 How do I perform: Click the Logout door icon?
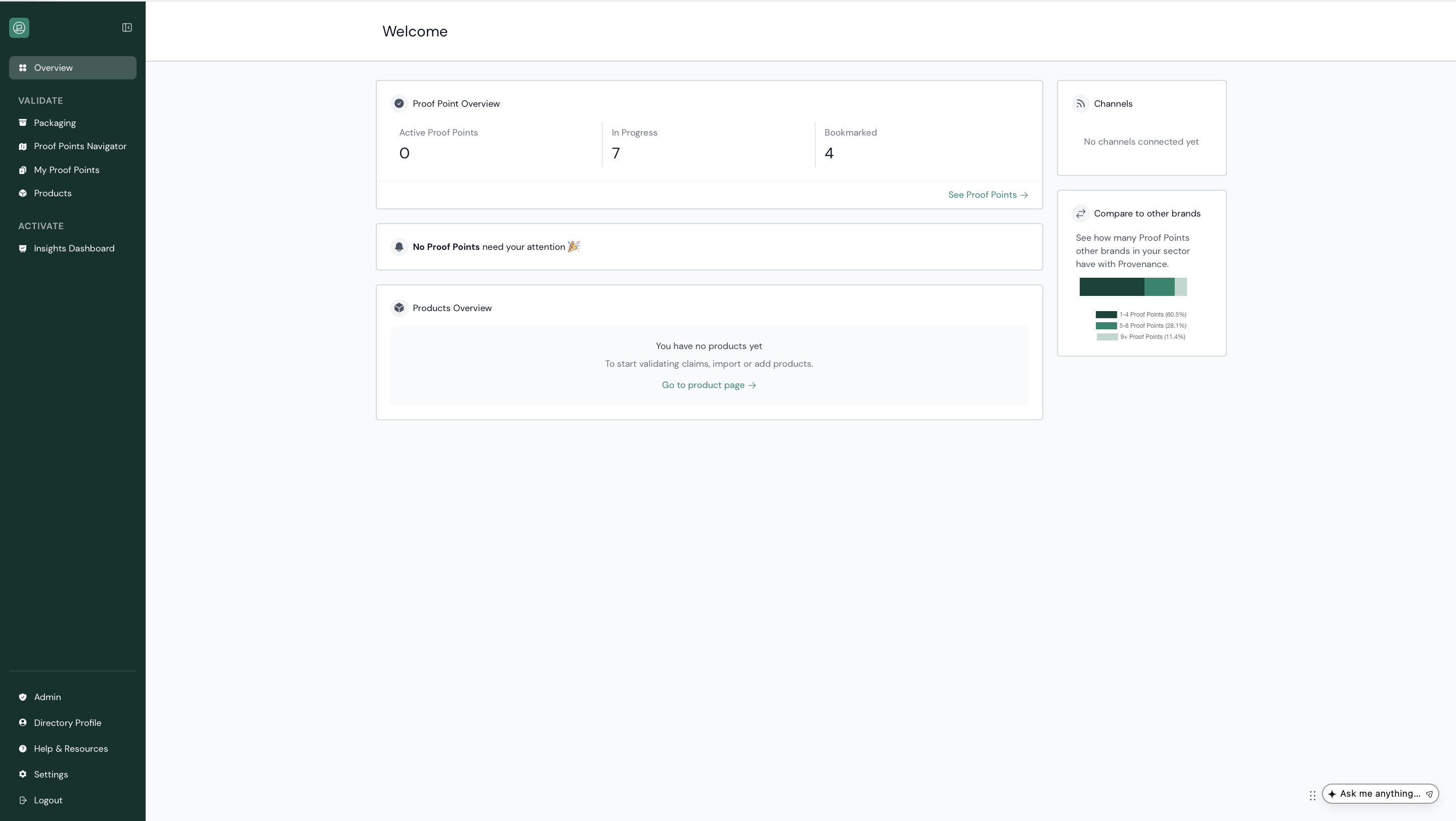23,800
